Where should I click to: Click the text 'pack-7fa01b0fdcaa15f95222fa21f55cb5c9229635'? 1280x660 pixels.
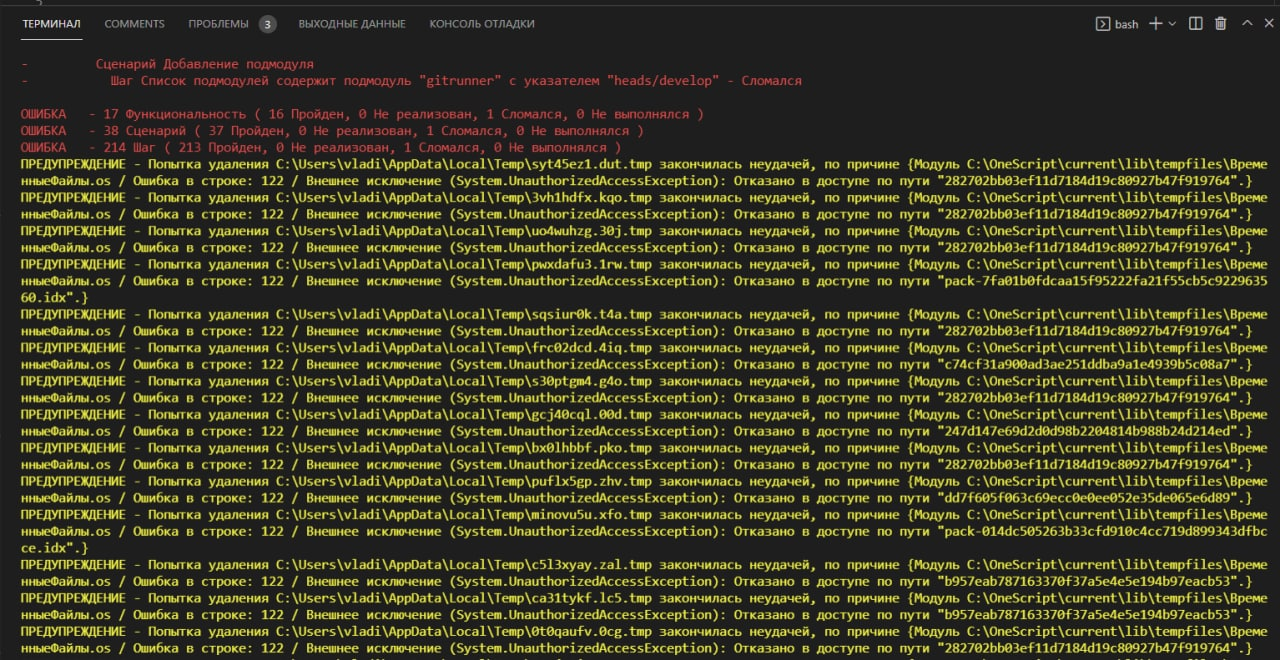point(1105,281)
